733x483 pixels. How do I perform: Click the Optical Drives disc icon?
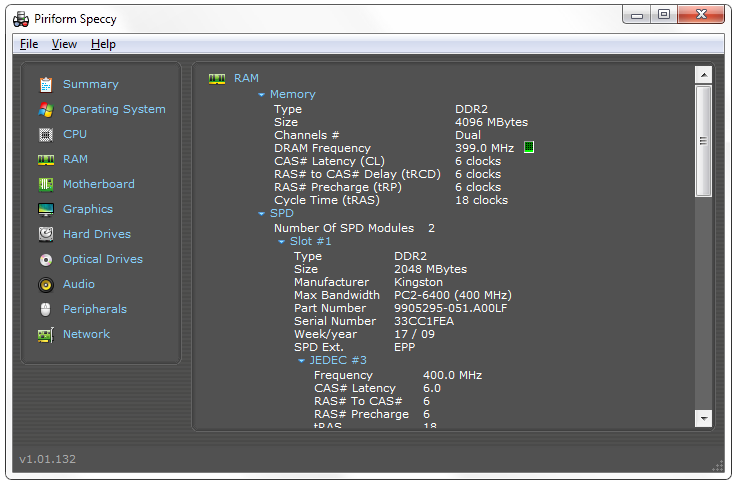tap(46, 260)
